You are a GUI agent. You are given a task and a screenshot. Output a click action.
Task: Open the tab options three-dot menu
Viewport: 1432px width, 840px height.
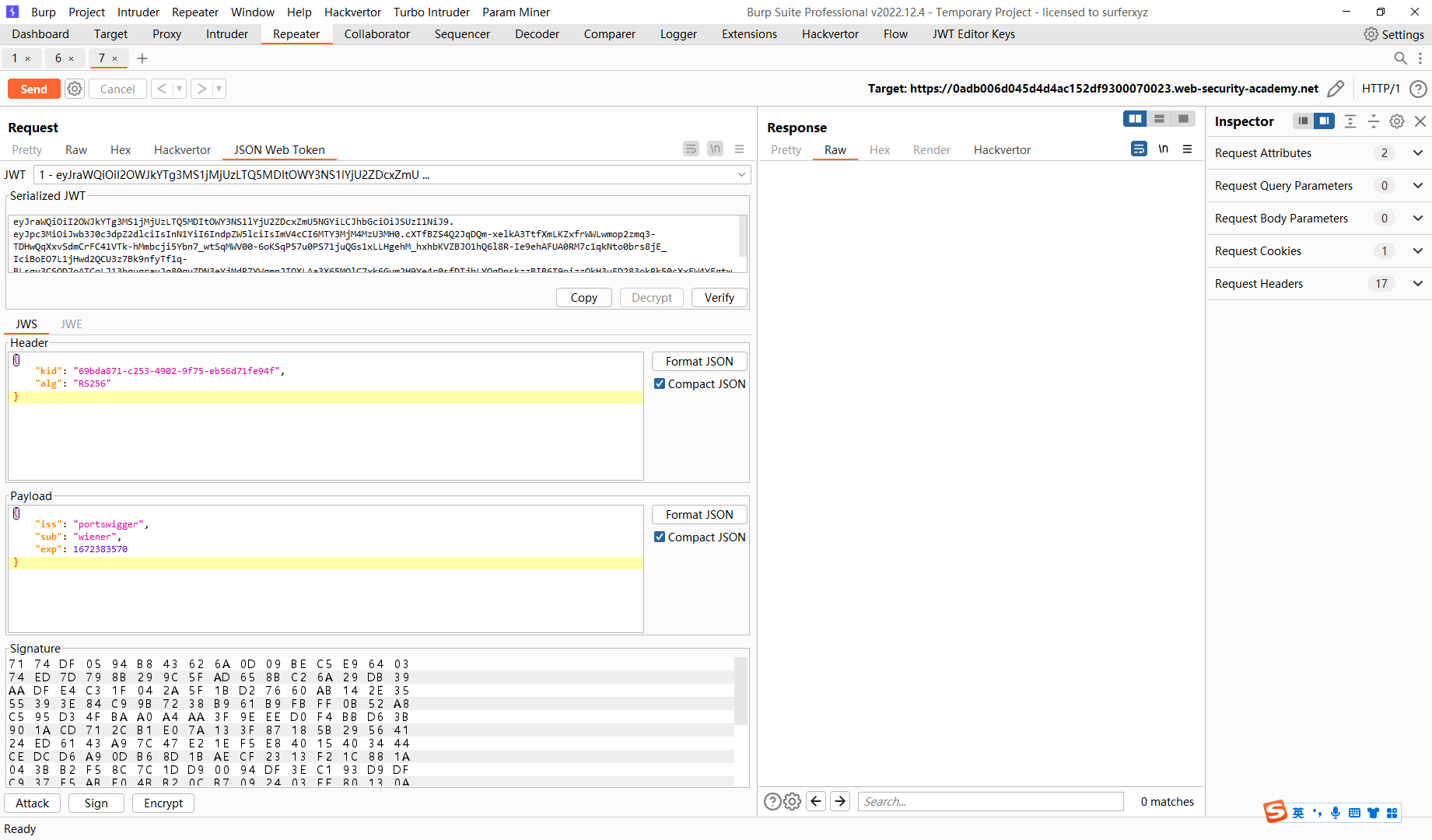[1420, 58]
